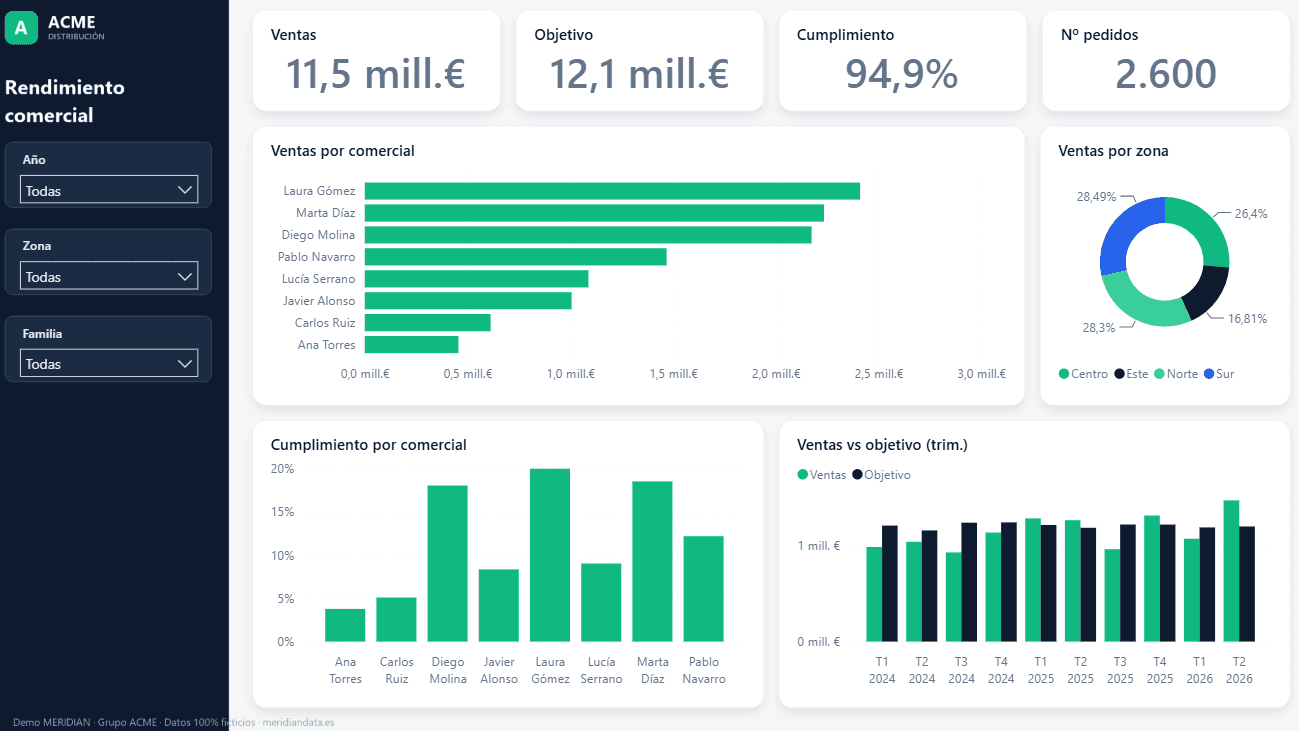Viewport: 1299px width, 731px height.
Task: Click Javier Alonso compliance column
Action: (499, 605)
